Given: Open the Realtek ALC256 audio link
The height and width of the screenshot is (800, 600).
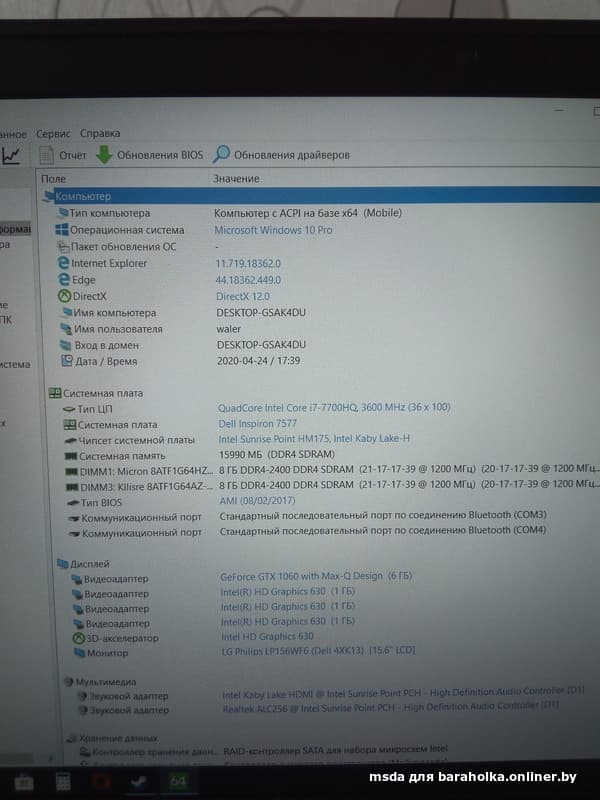Looking at the screenshot, I should [390, 707].
